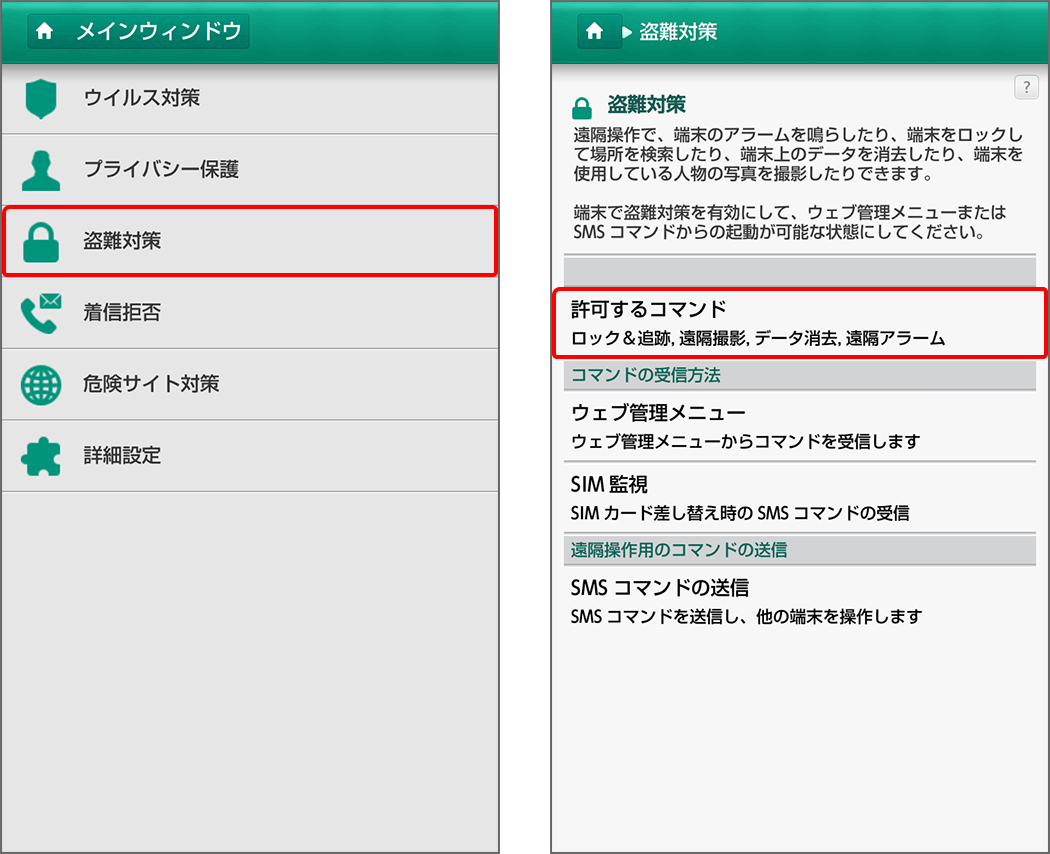Open the SIM 監視 option
This screenshot has width=1050, height=854.
click(x=798, y=497)
